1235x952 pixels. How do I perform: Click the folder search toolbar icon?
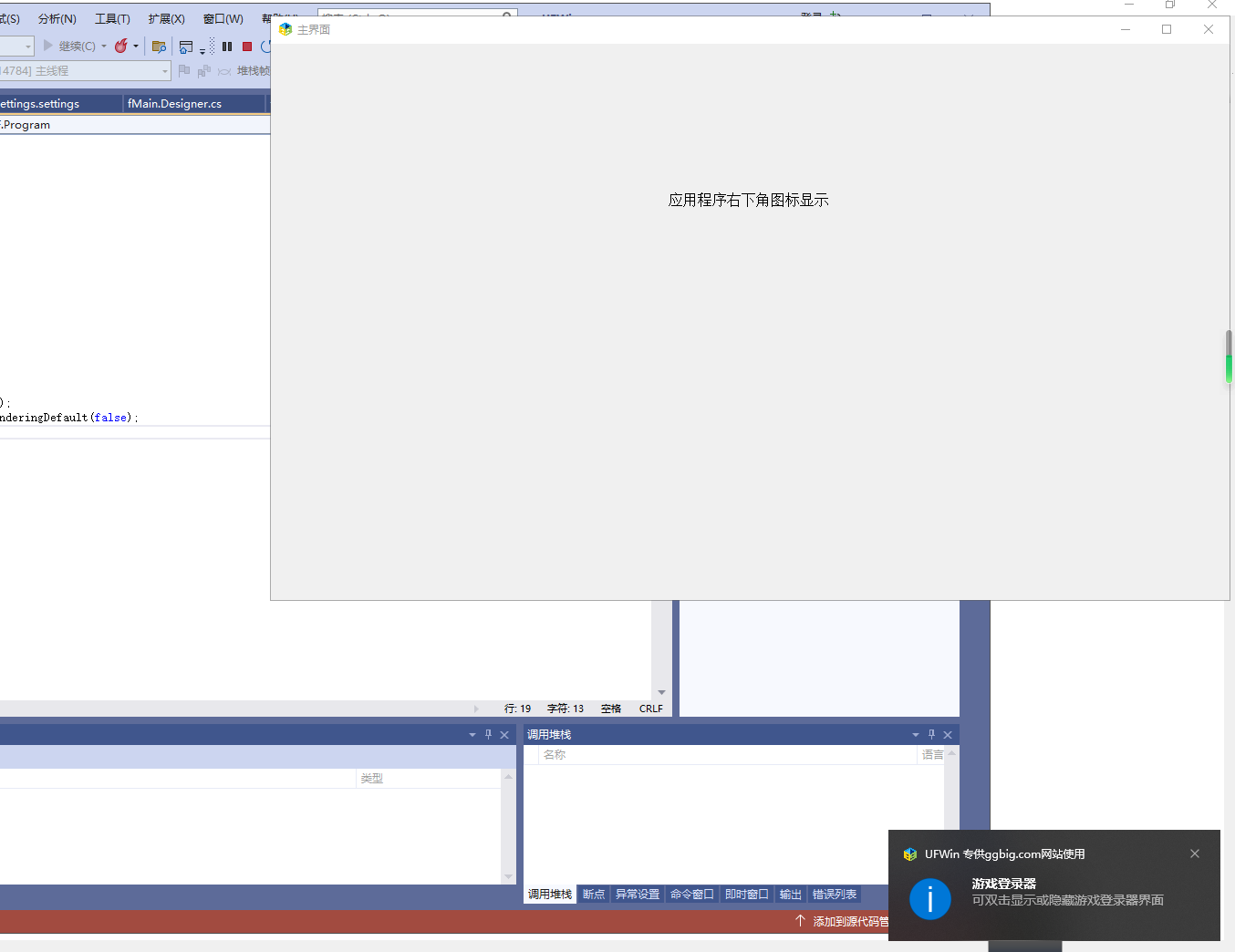[x=159, y=46]
